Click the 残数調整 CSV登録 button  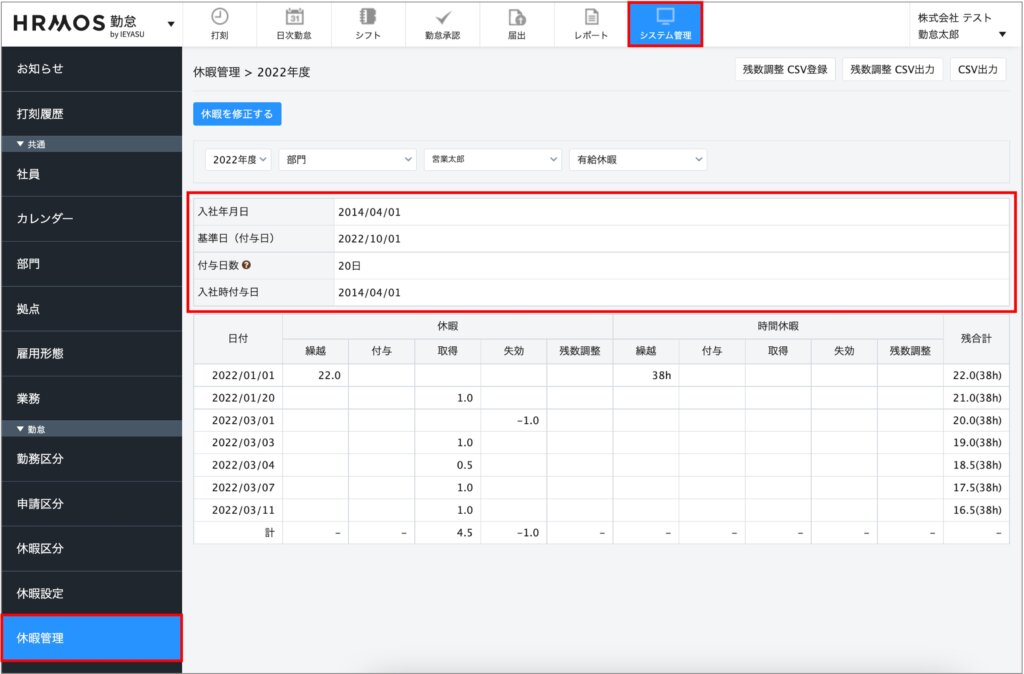click(x=785, y=71)
